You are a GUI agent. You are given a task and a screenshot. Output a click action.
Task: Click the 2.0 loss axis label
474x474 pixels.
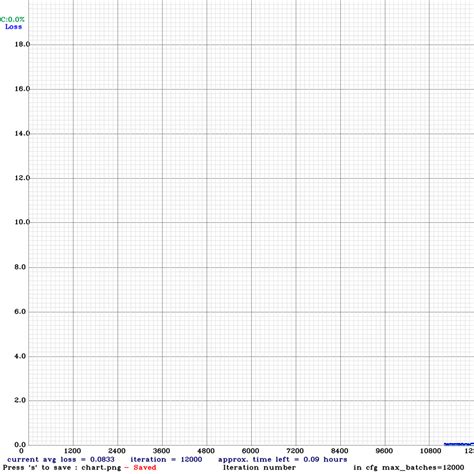point(20,400)
